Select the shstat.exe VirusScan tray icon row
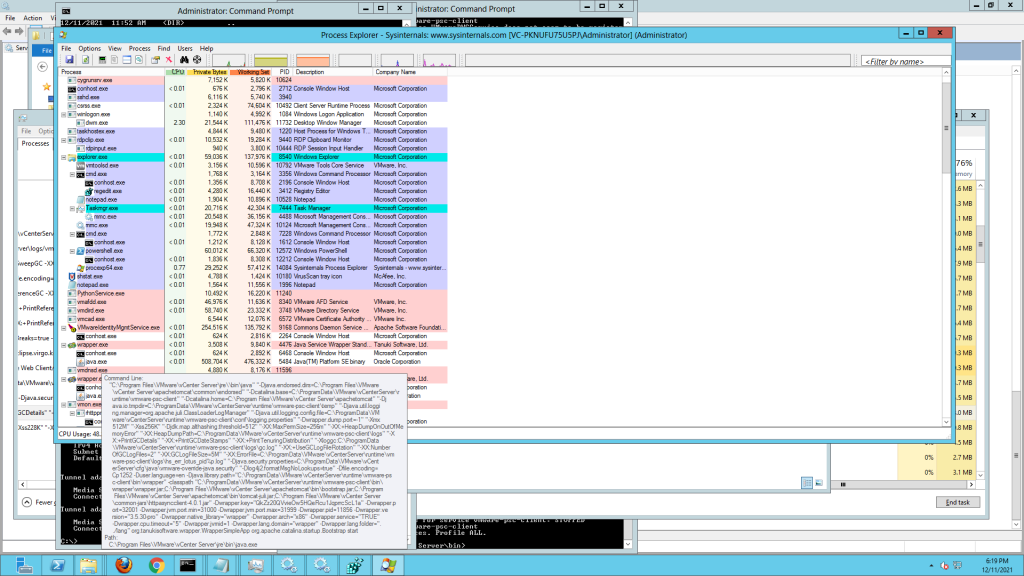 click(x=253, y=276)
